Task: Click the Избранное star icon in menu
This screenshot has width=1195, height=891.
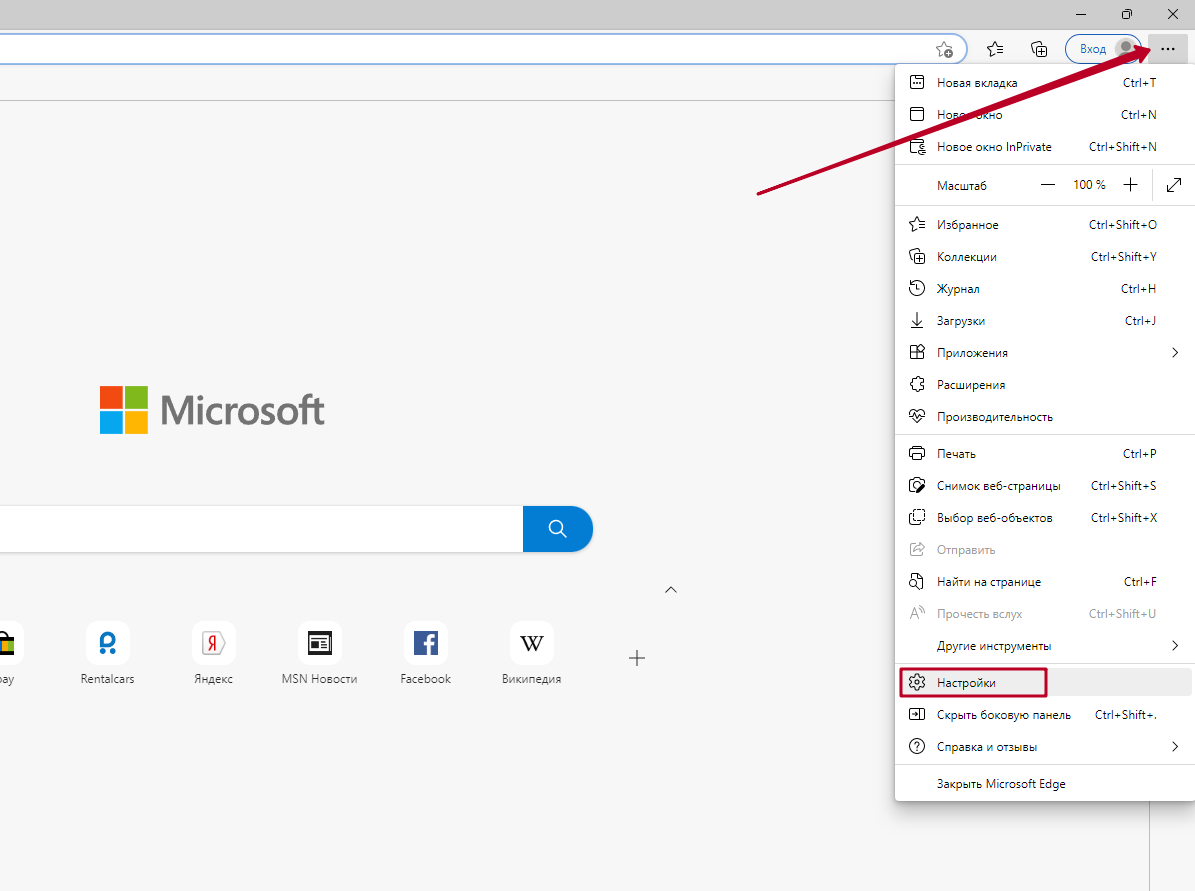Action: pos(917,224)
